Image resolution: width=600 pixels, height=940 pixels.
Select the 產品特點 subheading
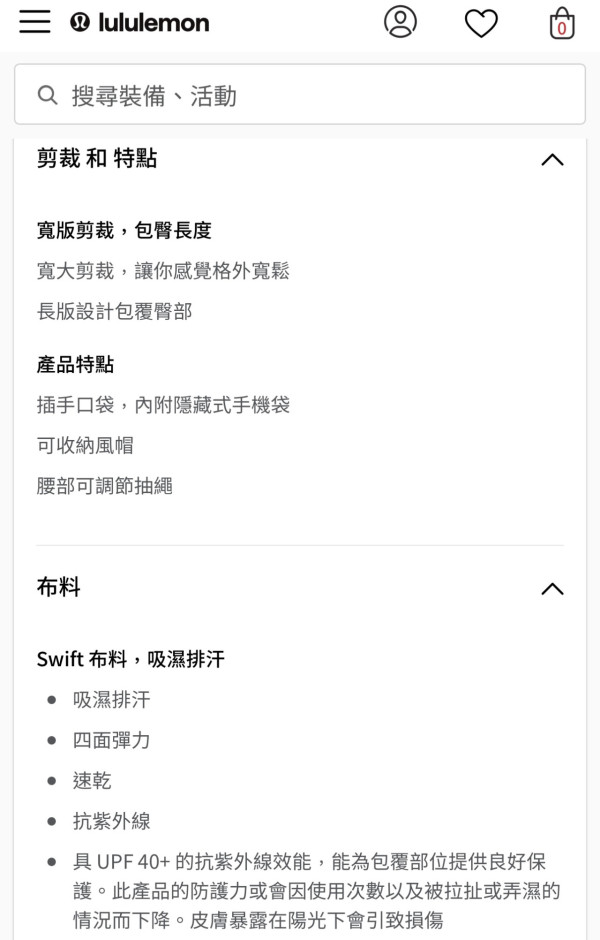tap(75, 364)
